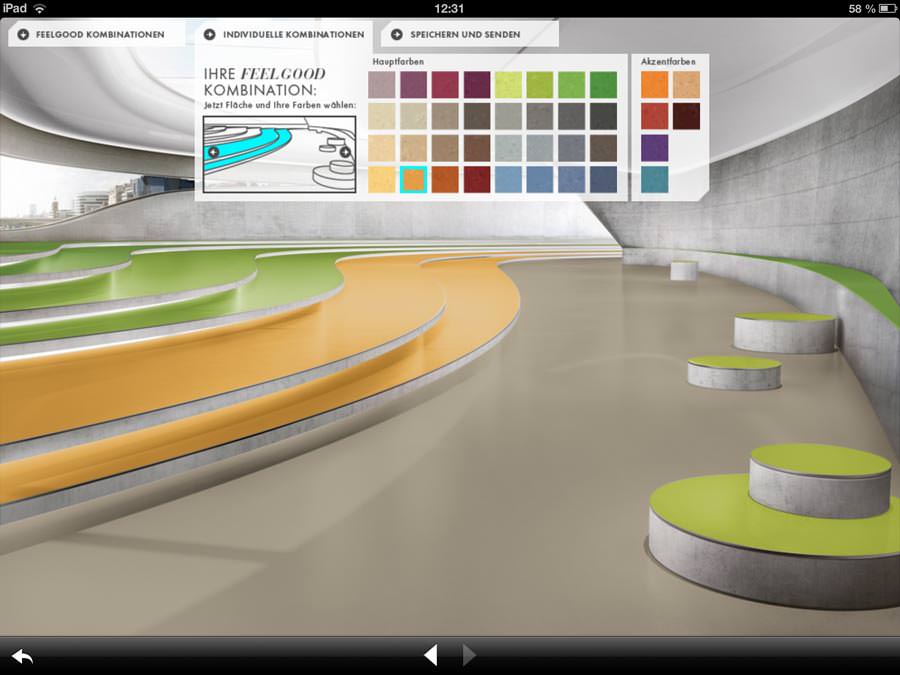This screenshot has width=900, height=675.
Task: Choose the chocolate brown swatch in third row
Action: 477,148
